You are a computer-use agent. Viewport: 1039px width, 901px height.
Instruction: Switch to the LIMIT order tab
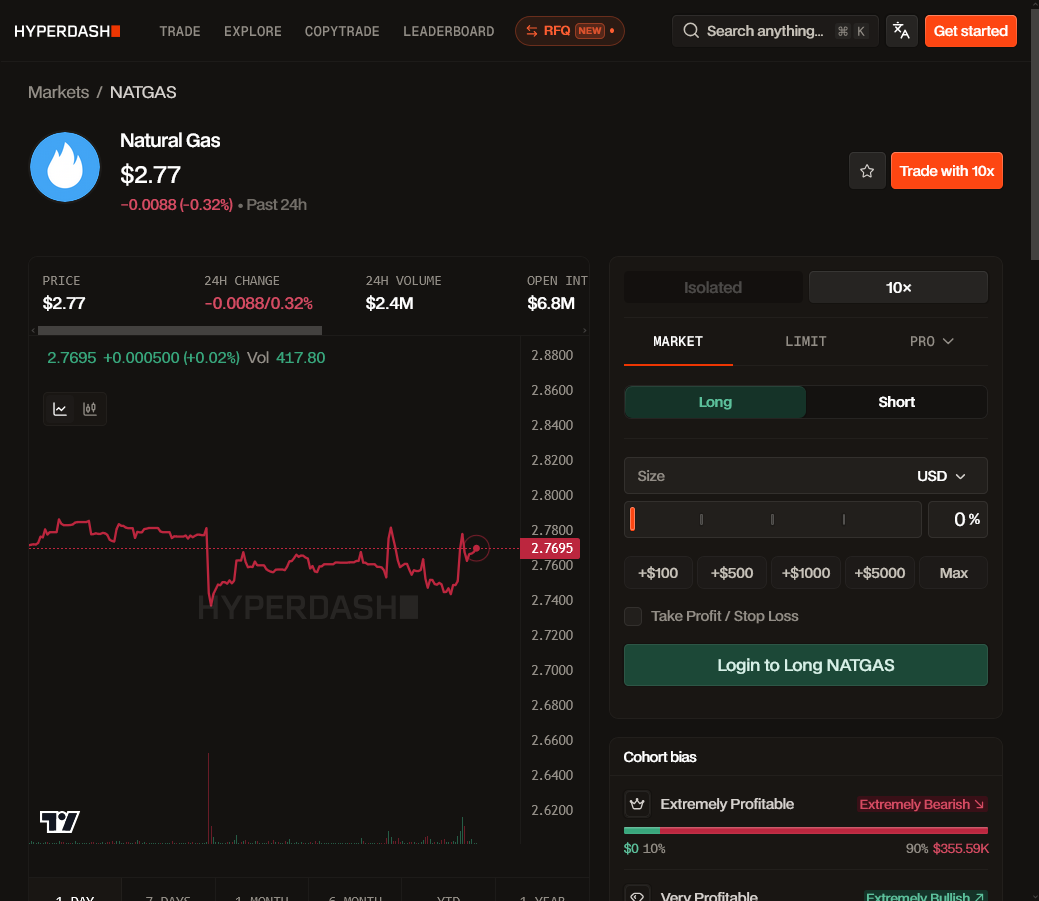coord(805,341)
